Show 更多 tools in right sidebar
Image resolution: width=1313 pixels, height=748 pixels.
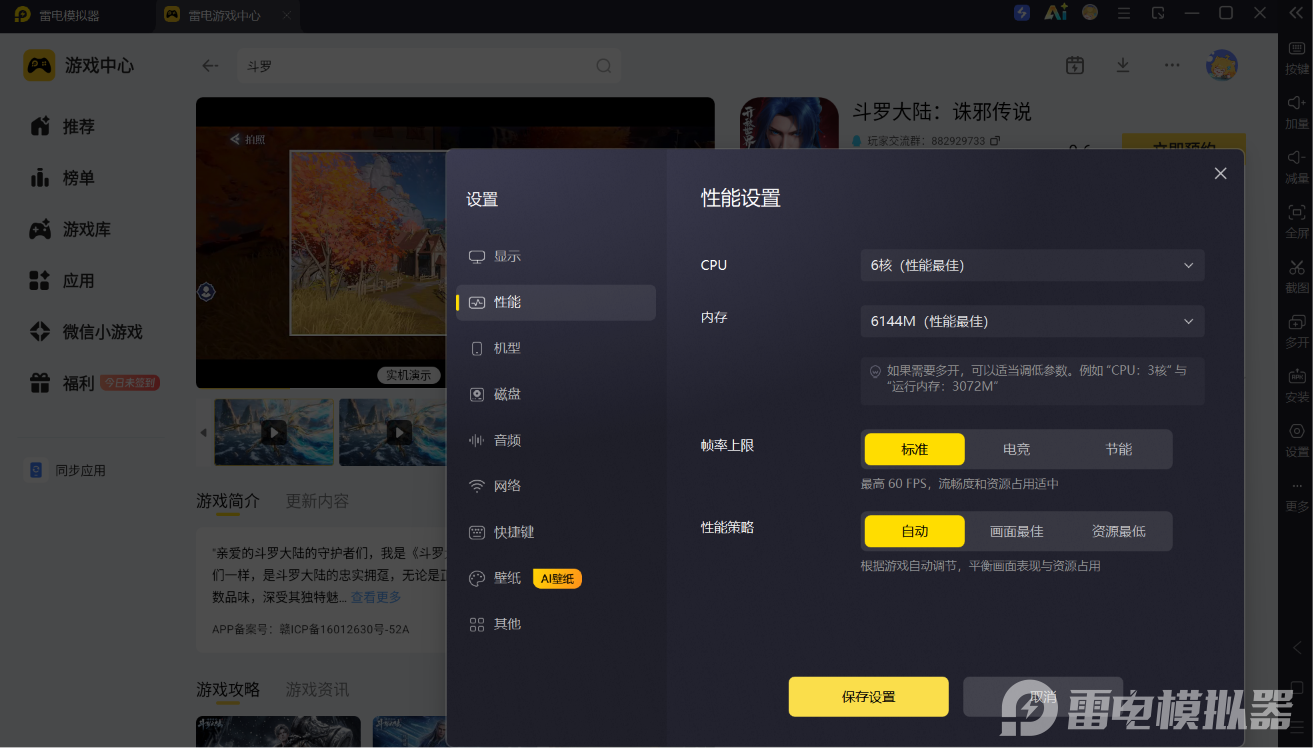[1296, 495]
